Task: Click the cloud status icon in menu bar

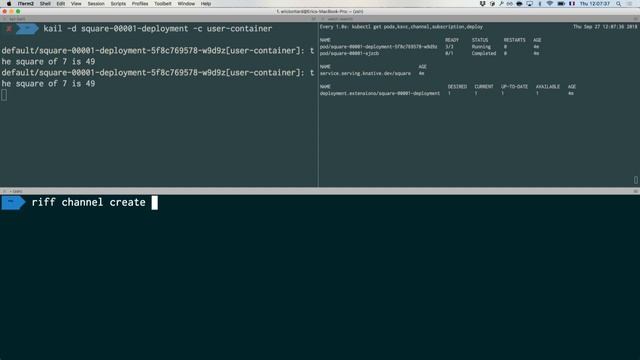Action: (519, 4)
